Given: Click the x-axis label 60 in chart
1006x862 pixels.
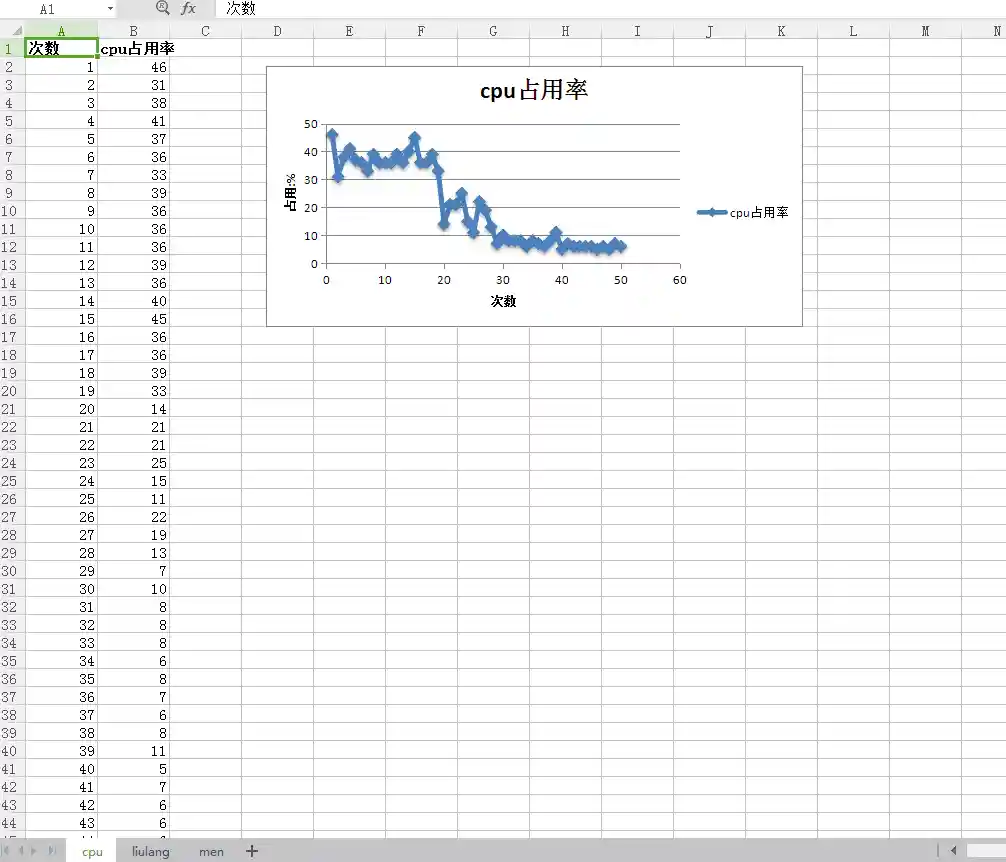Looking at the screenshot, I should click(x=679, y=280).
